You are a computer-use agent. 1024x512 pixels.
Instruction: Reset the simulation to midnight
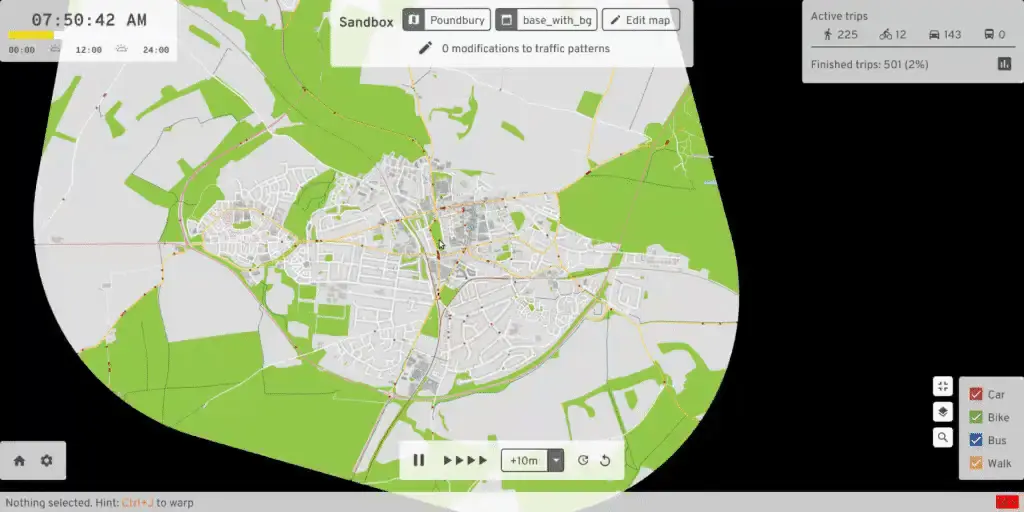click(x=605, y=460)
